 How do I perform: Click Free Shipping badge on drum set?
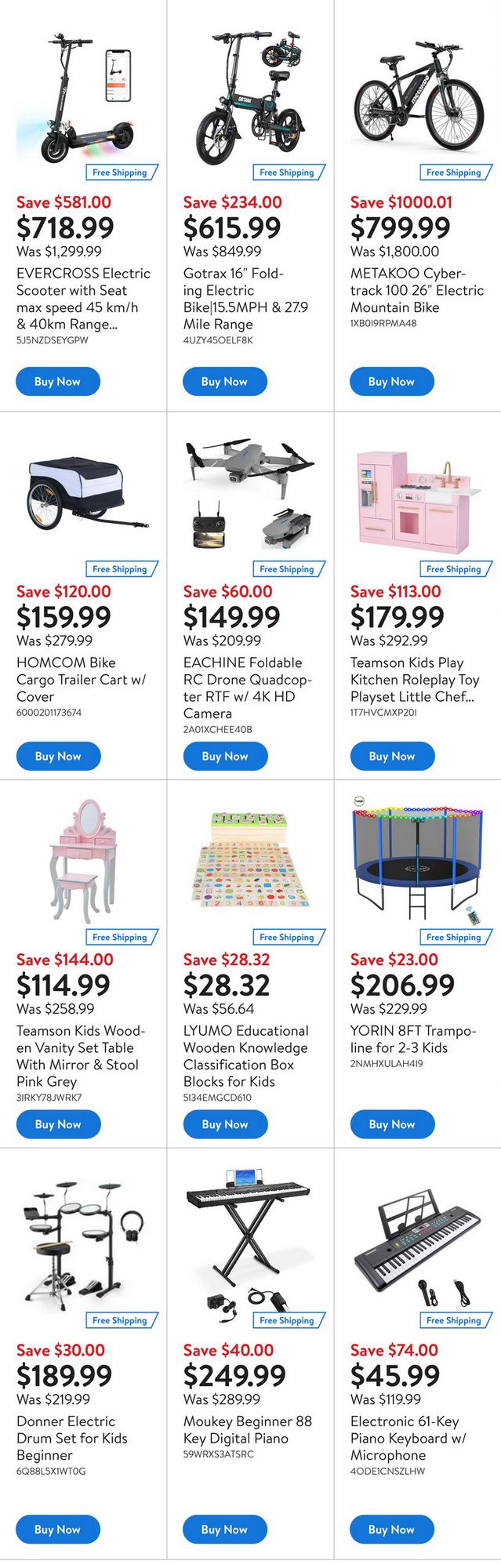[119, 1320]
